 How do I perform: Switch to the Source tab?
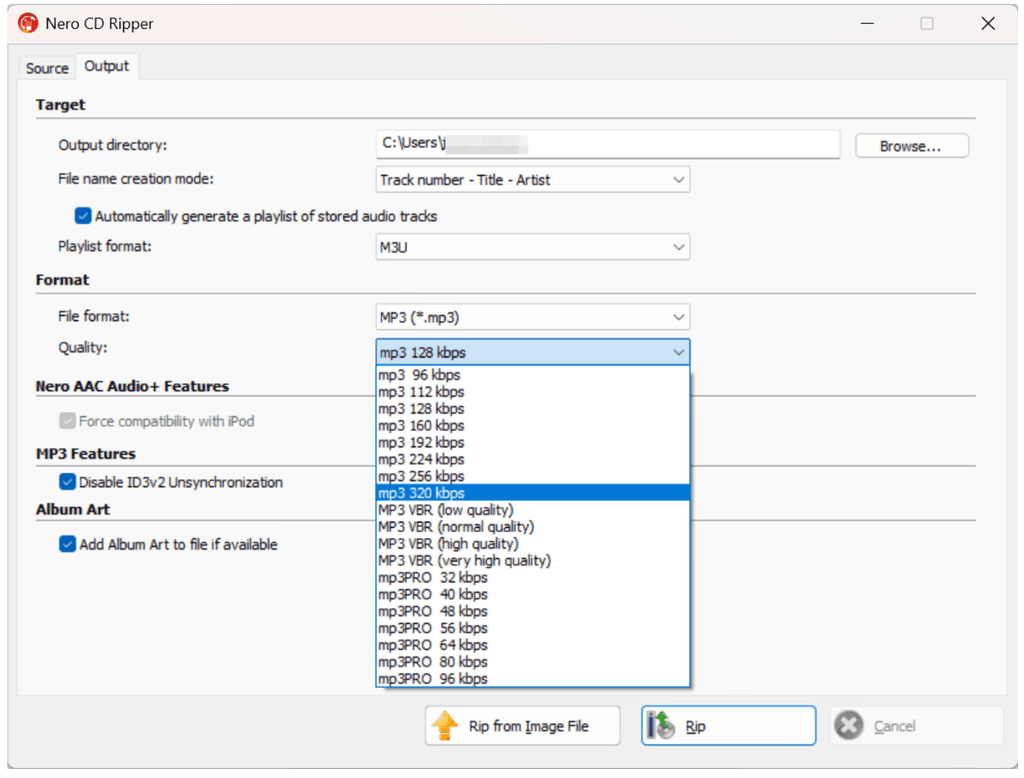(x=46, y=67)
